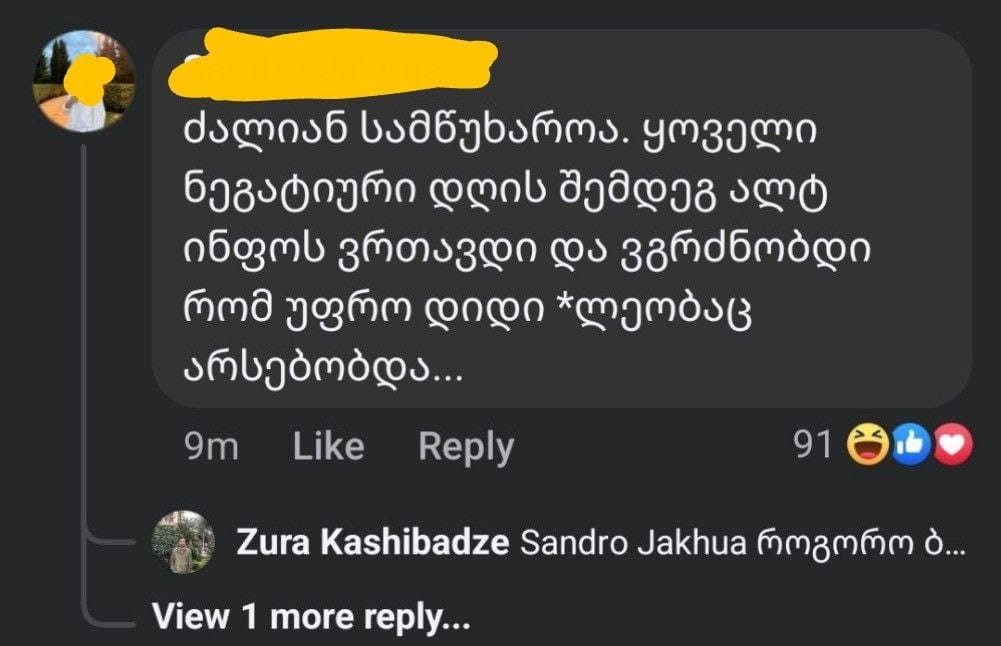The width and height of the screenshot is (1001, 646).
Task: Open the top commenter's profile picture
Action: (84, 81)
